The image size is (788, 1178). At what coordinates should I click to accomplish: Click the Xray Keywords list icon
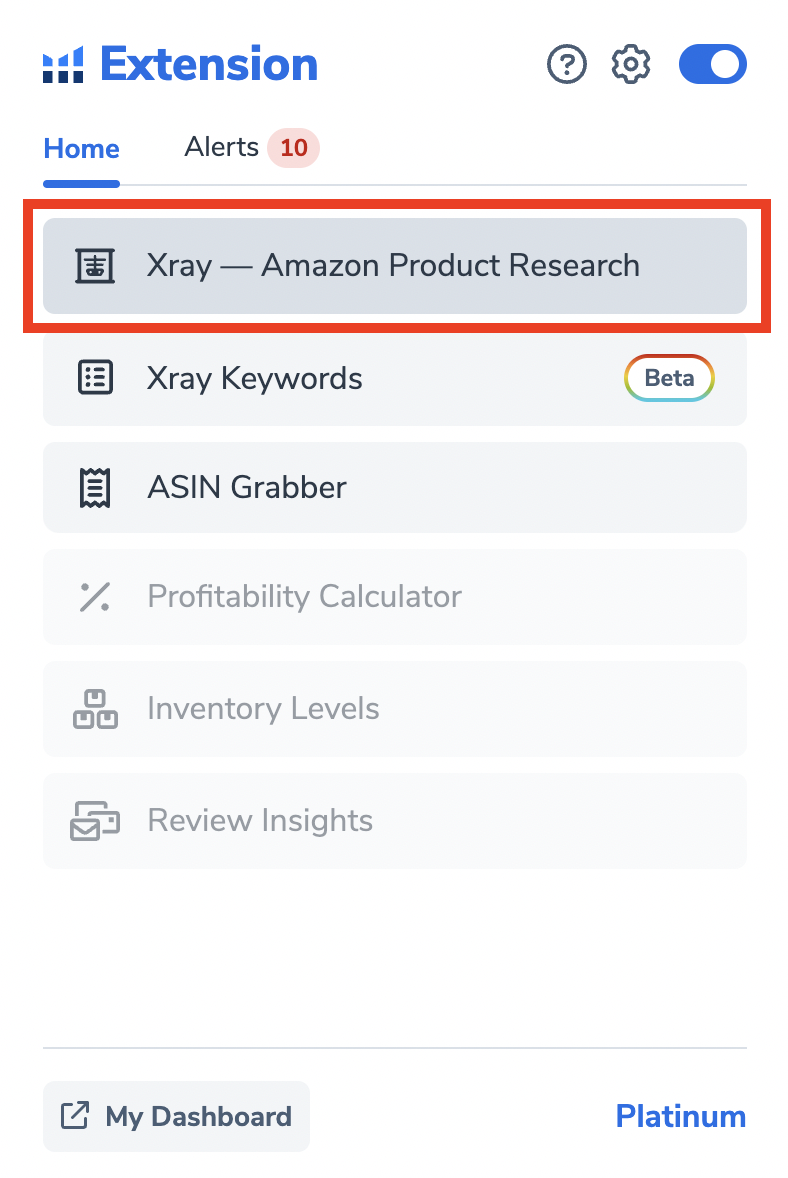[x=95, y=378]
